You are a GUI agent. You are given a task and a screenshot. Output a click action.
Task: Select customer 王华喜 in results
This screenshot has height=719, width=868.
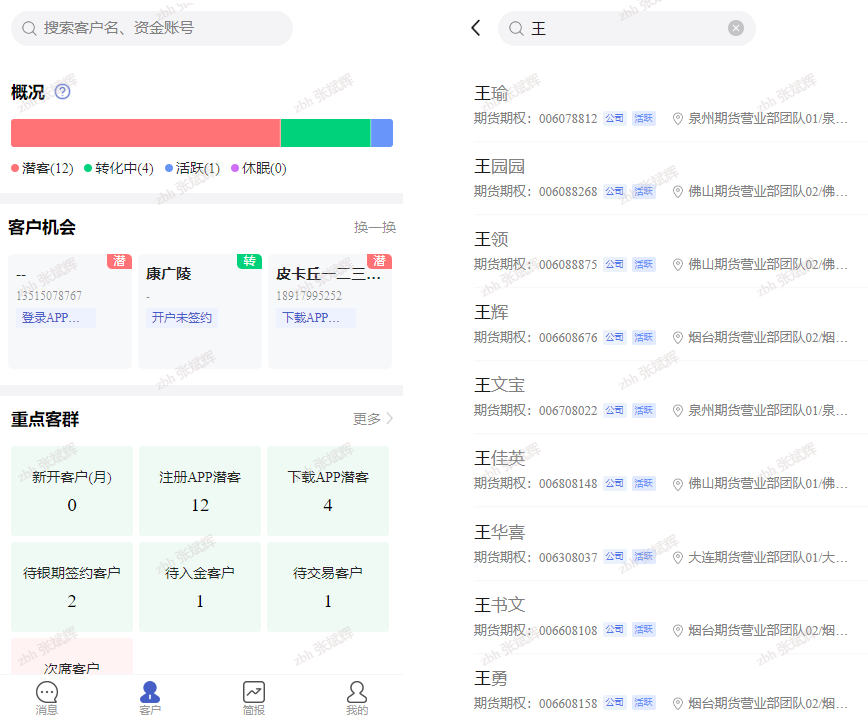(670, 544)
